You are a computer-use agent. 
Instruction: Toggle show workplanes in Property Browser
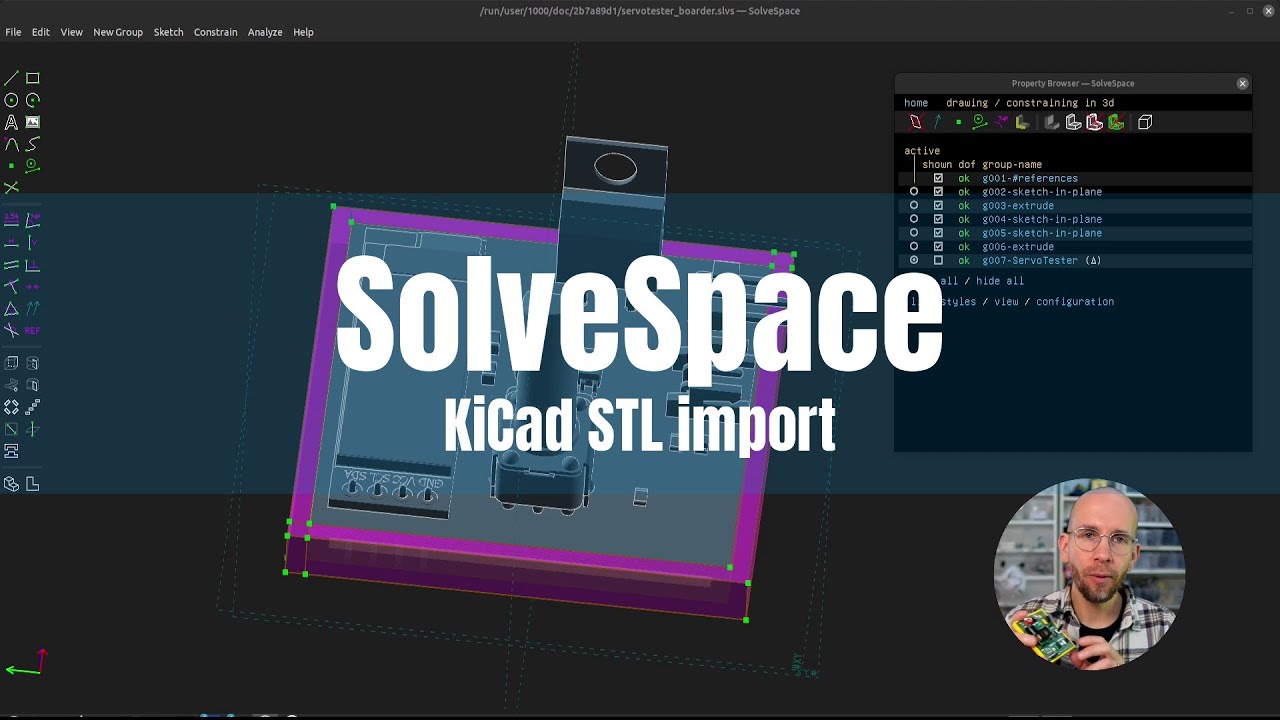click(915, 122)
